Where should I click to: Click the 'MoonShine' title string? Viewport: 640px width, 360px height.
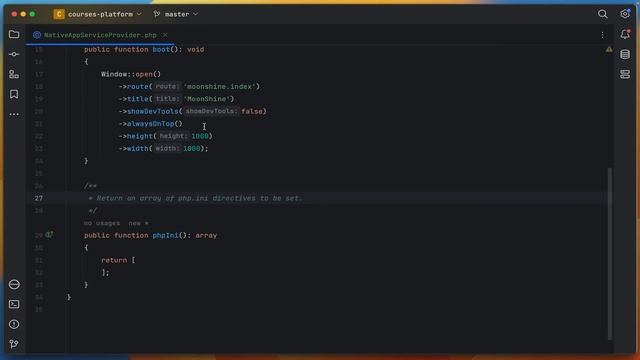207,99
